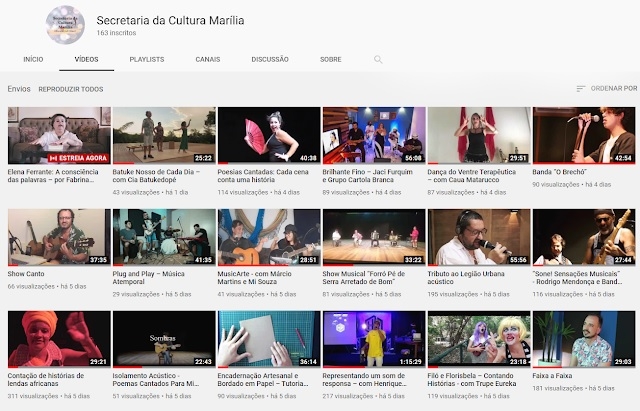Open Dança do Ventre Terapêutica thumbnail

tap(479, 136)
